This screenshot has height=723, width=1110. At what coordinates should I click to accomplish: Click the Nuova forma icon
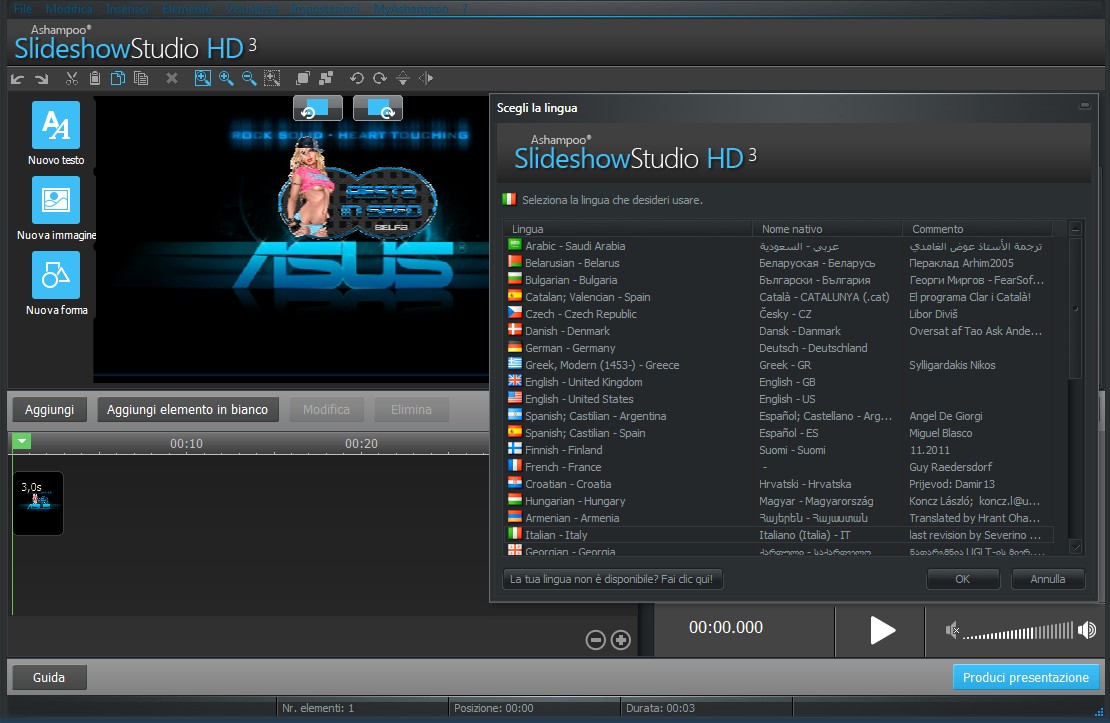(x=56, y=275)
